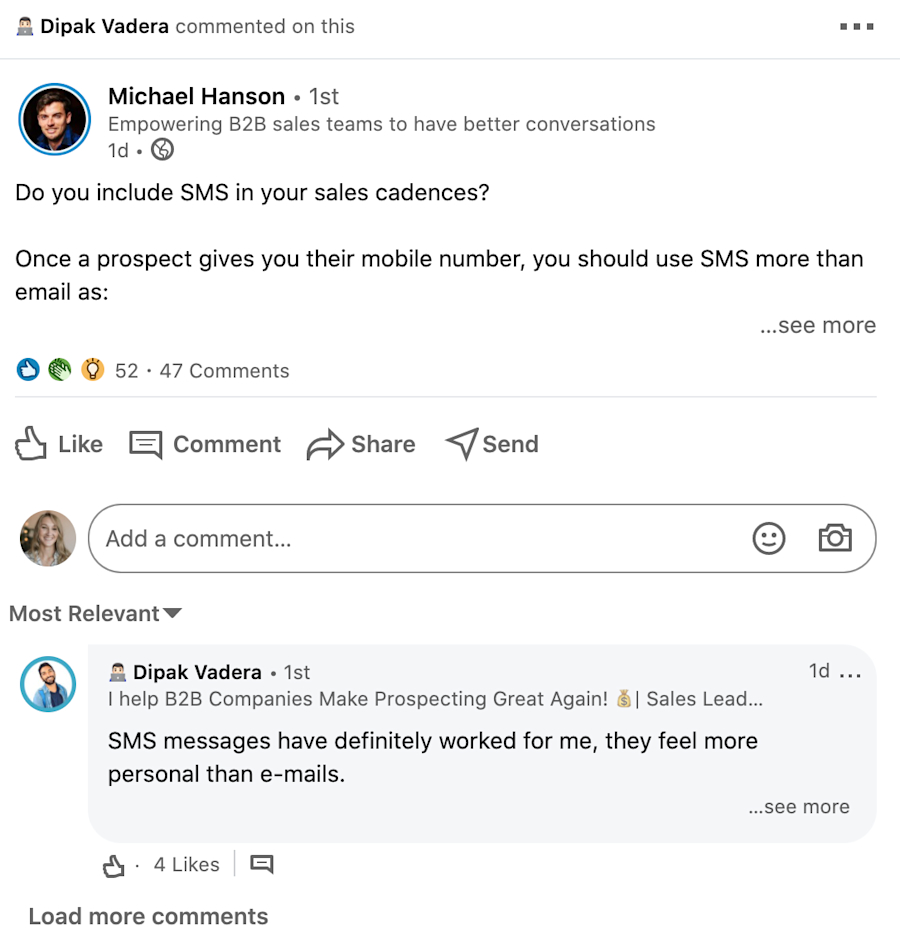Toggle like on Dipak Vadera's comment
Viewport: 900px width, 936px height.
click(113, 863)
